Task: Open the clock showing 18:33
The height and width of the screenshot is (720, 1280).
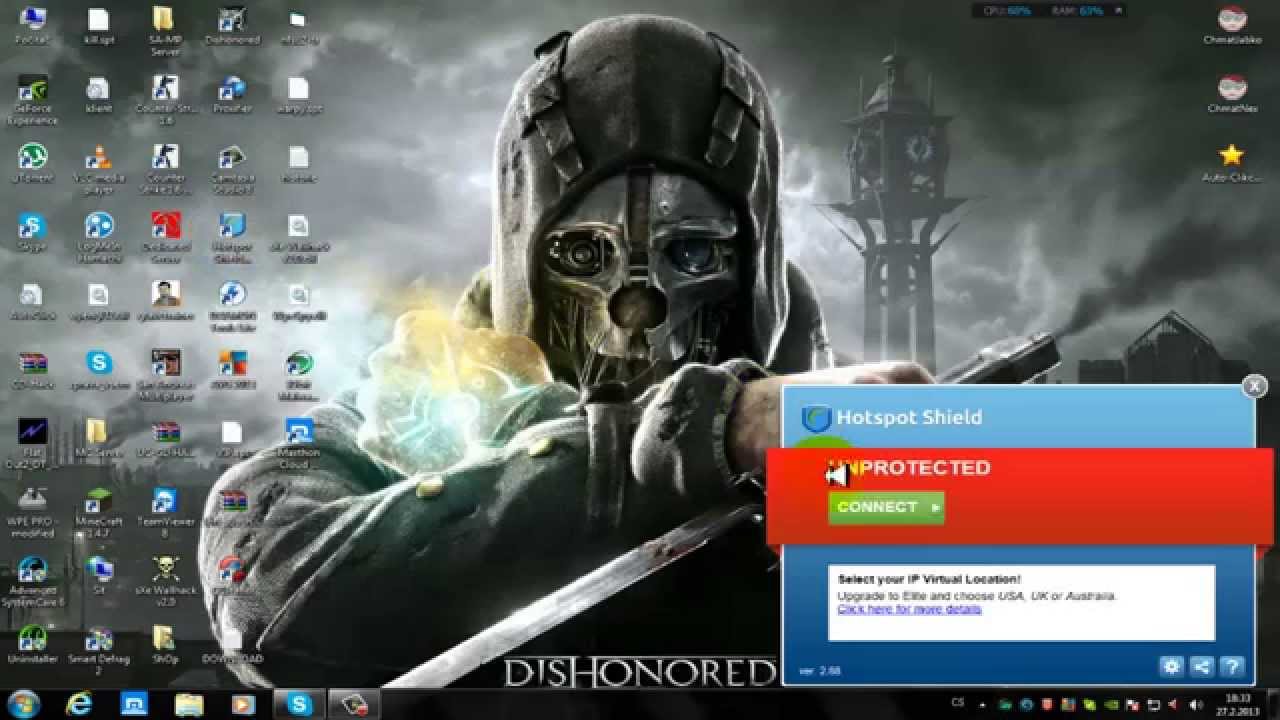Action: [1240, 704]
